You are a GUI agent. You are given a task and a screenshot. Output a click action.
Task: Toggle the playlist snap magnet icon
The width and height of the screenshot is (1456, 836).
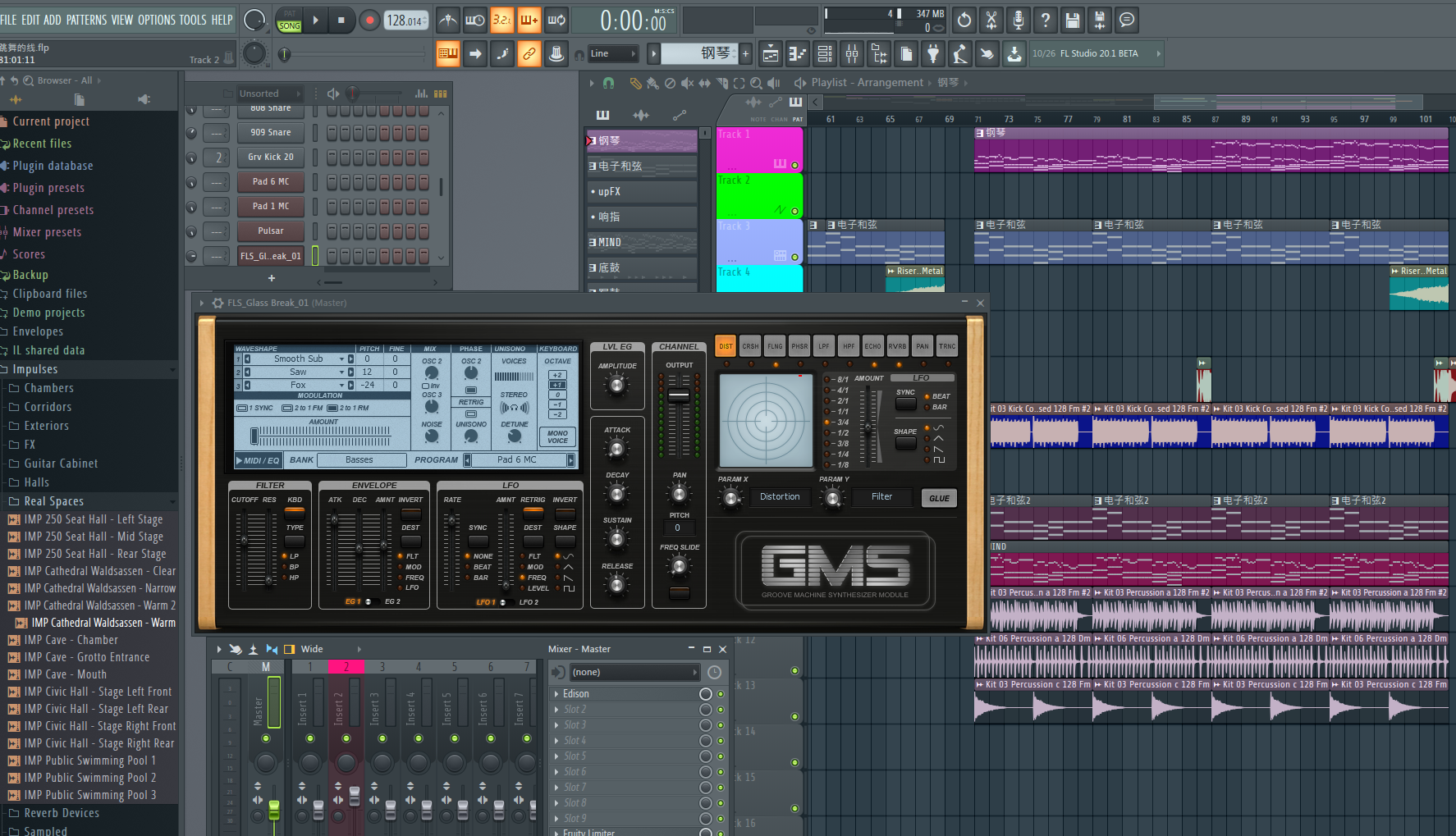(608, 83)
